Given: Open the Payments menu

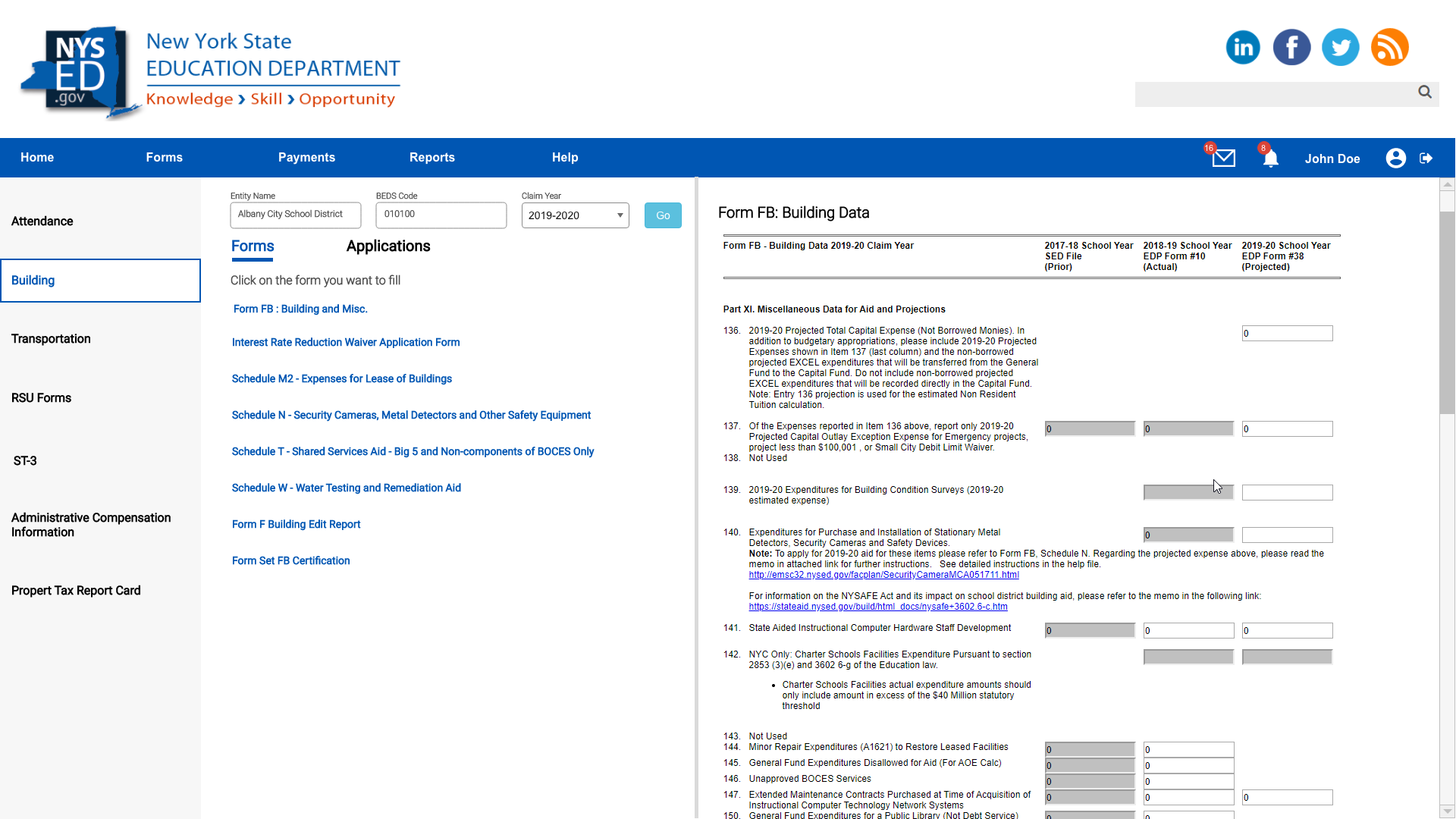Looking at the screenshot, I should (x=306, y=158).
